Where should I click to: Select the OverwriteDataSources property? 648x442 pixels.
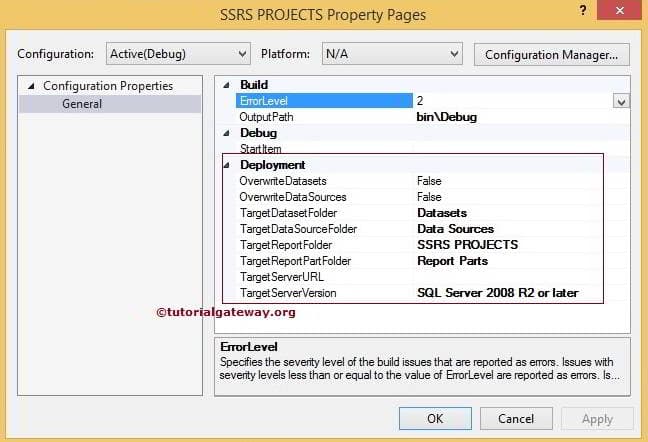tap(293, 197)
